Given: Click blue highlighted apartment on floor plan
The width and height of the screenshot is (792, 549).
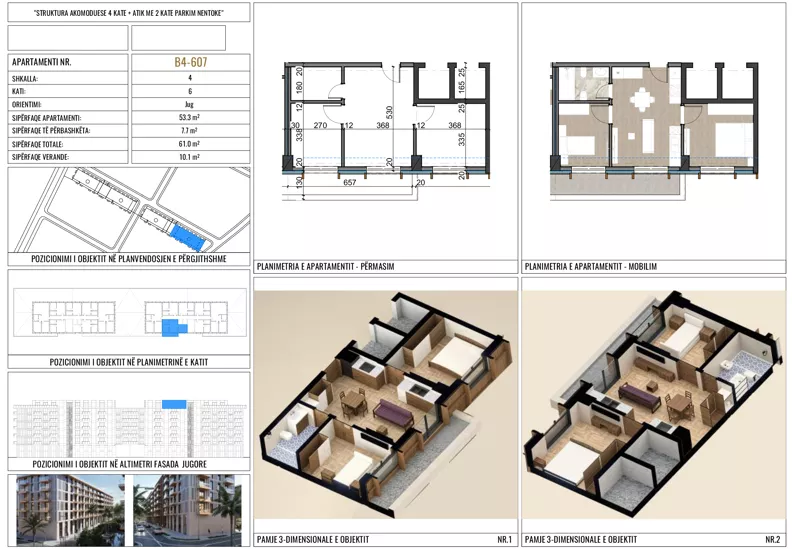Looking at the screenshot, I should 174,327.
